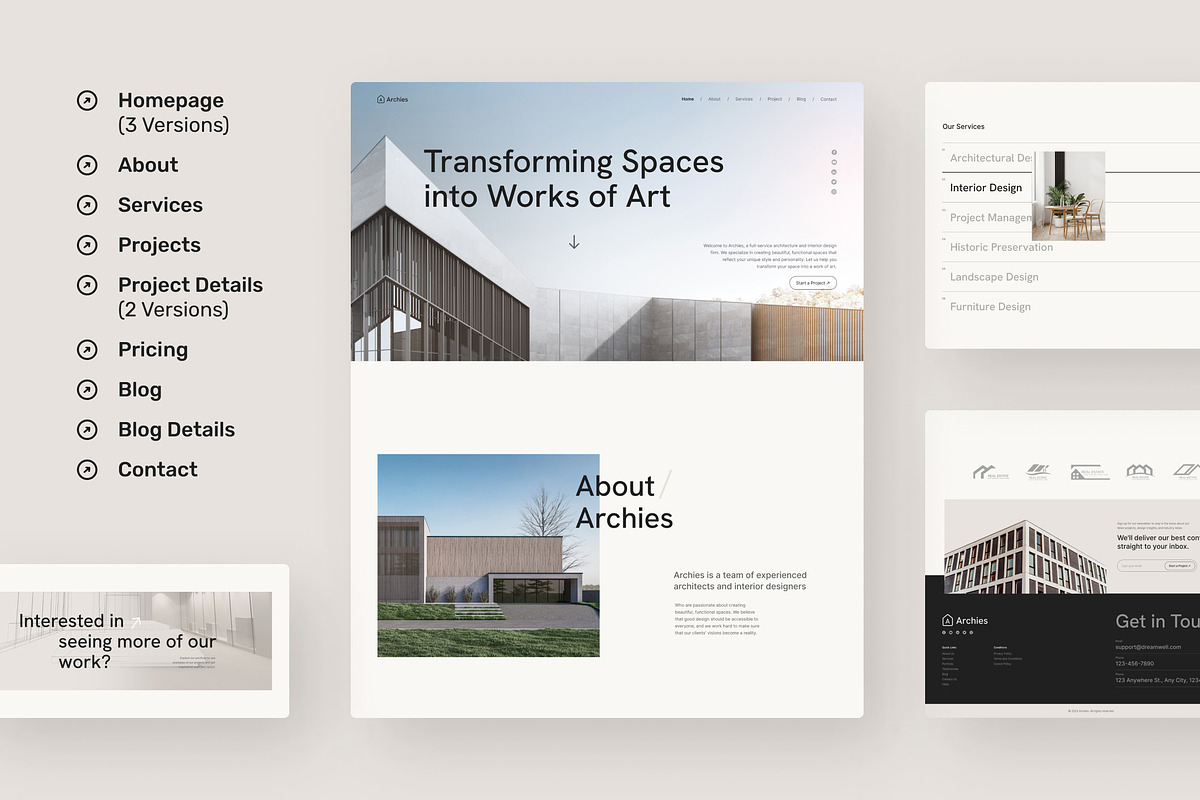Click Terms and Conditions in the footer
1200x800 pixels.
1007,659
